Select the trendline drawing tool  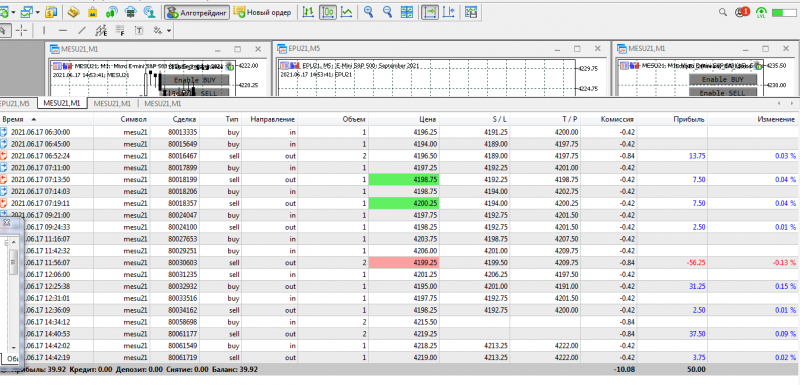pyautogui.click(x=82, y=31)
